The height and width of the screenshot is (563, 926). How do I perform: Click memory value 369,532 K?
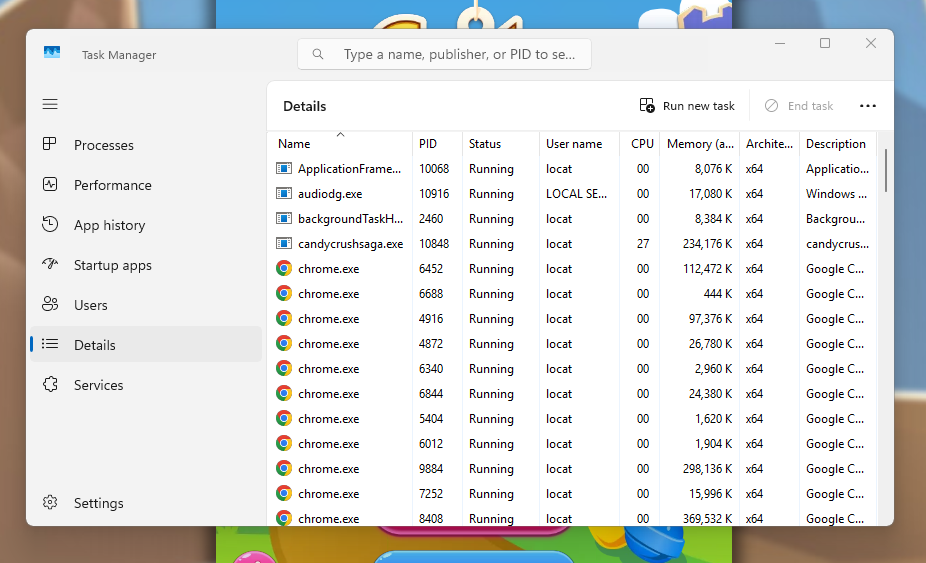tap(707, 519)
